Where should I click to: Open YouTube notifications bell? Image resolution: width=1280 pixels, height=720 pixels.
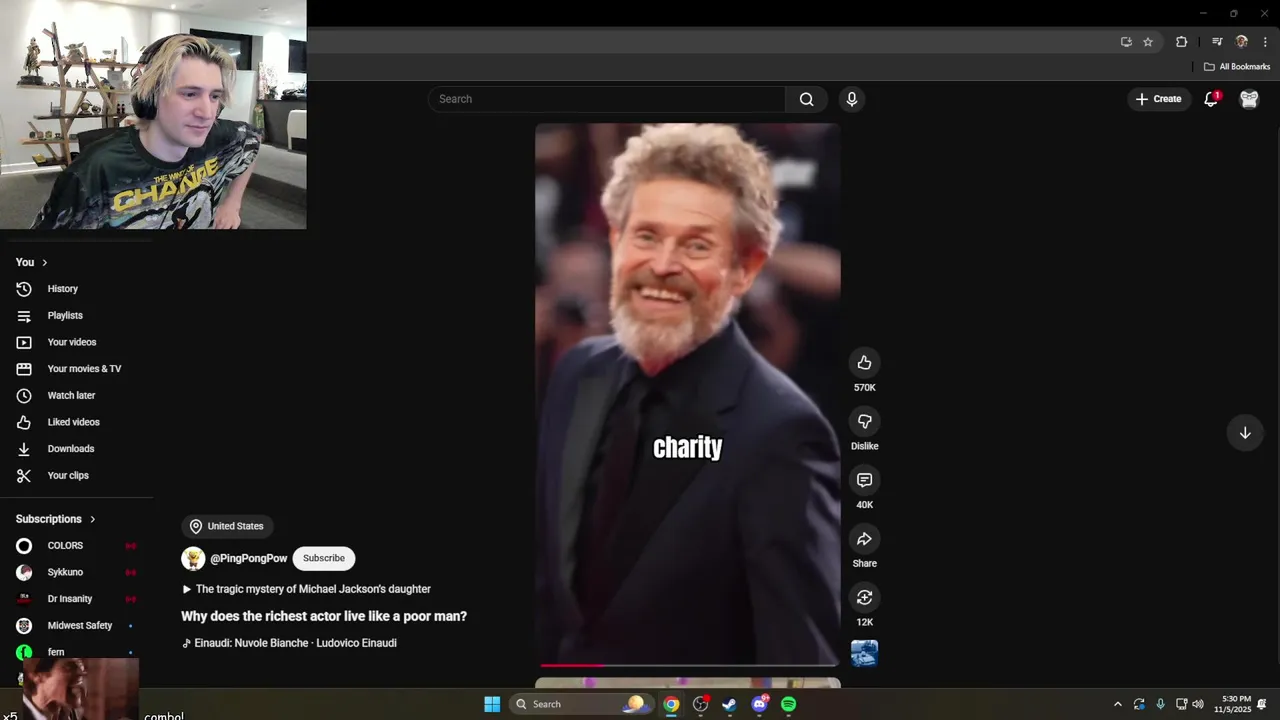point(1211,99)
